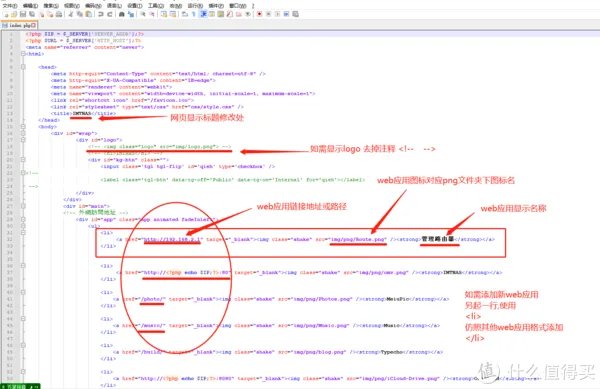Image resolution: width=600 pixels, height=389 pixels.
Task: Collapse the <html> fold marker
Action: pyautogui.click(x=23, y=54)
